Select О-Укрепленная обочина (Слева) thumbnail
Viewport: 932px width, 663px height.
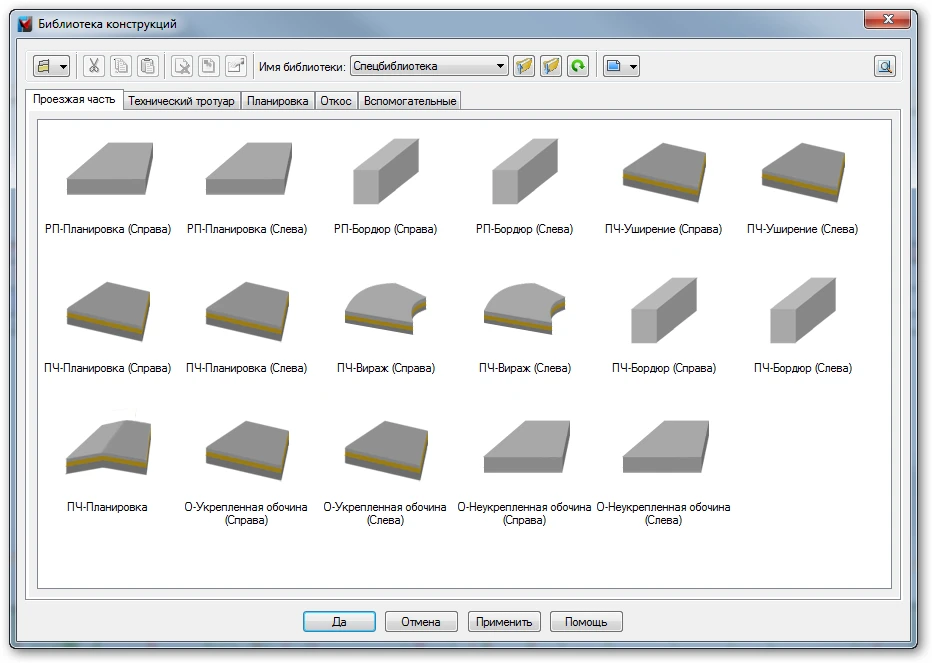(386, 451)
